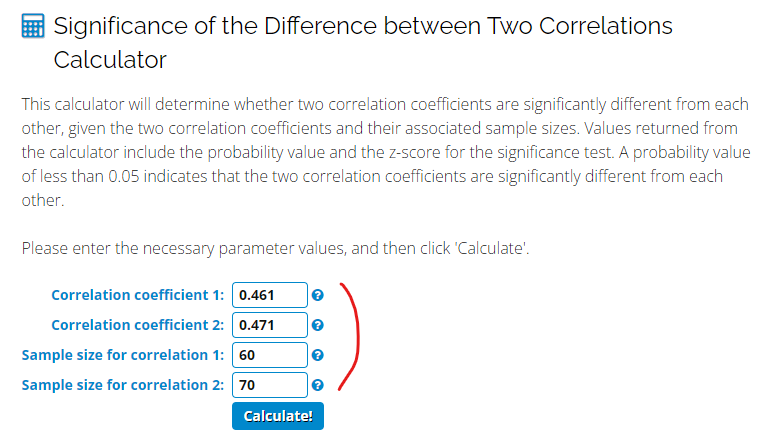Click the 'Correlation coefficient 1:' label

(x=138, y=295)
